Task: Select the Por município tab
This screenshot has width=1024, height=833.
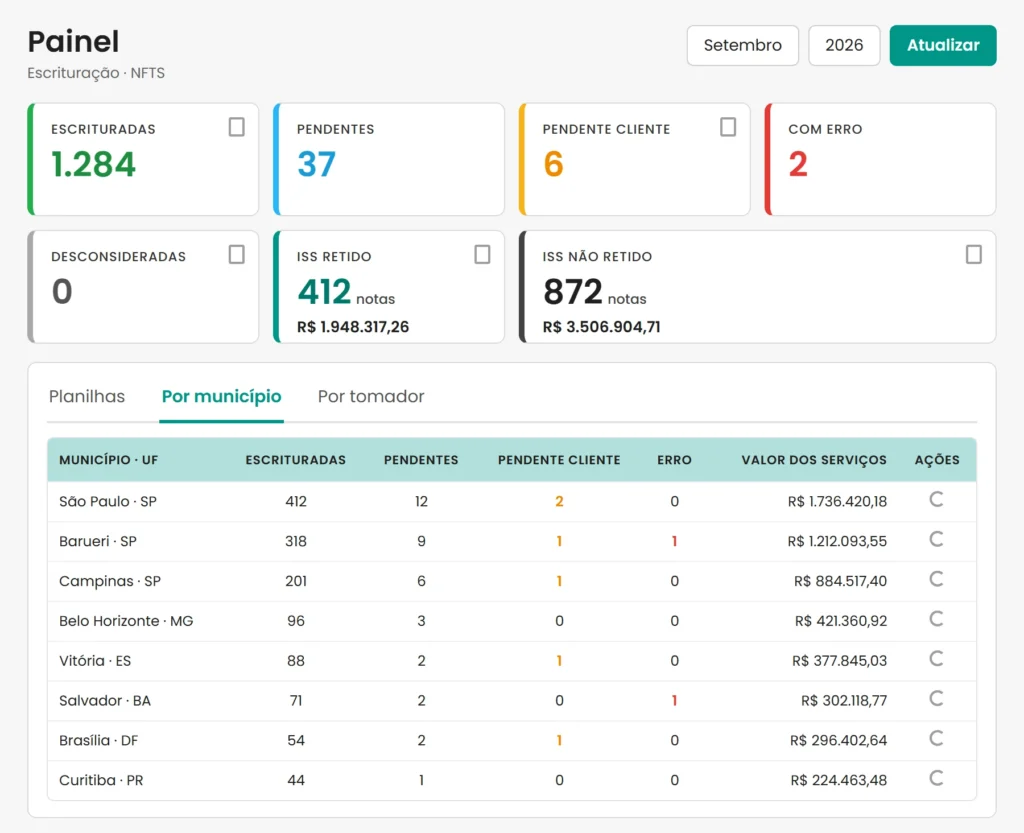Action: click(221, 396)
